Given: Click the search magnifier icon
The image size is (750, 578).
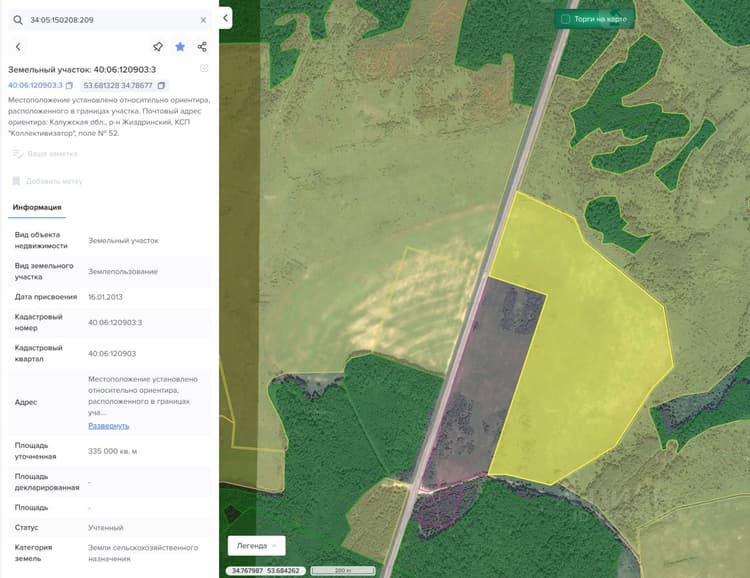Looking at the screenshot, I should tap(18, 20).
